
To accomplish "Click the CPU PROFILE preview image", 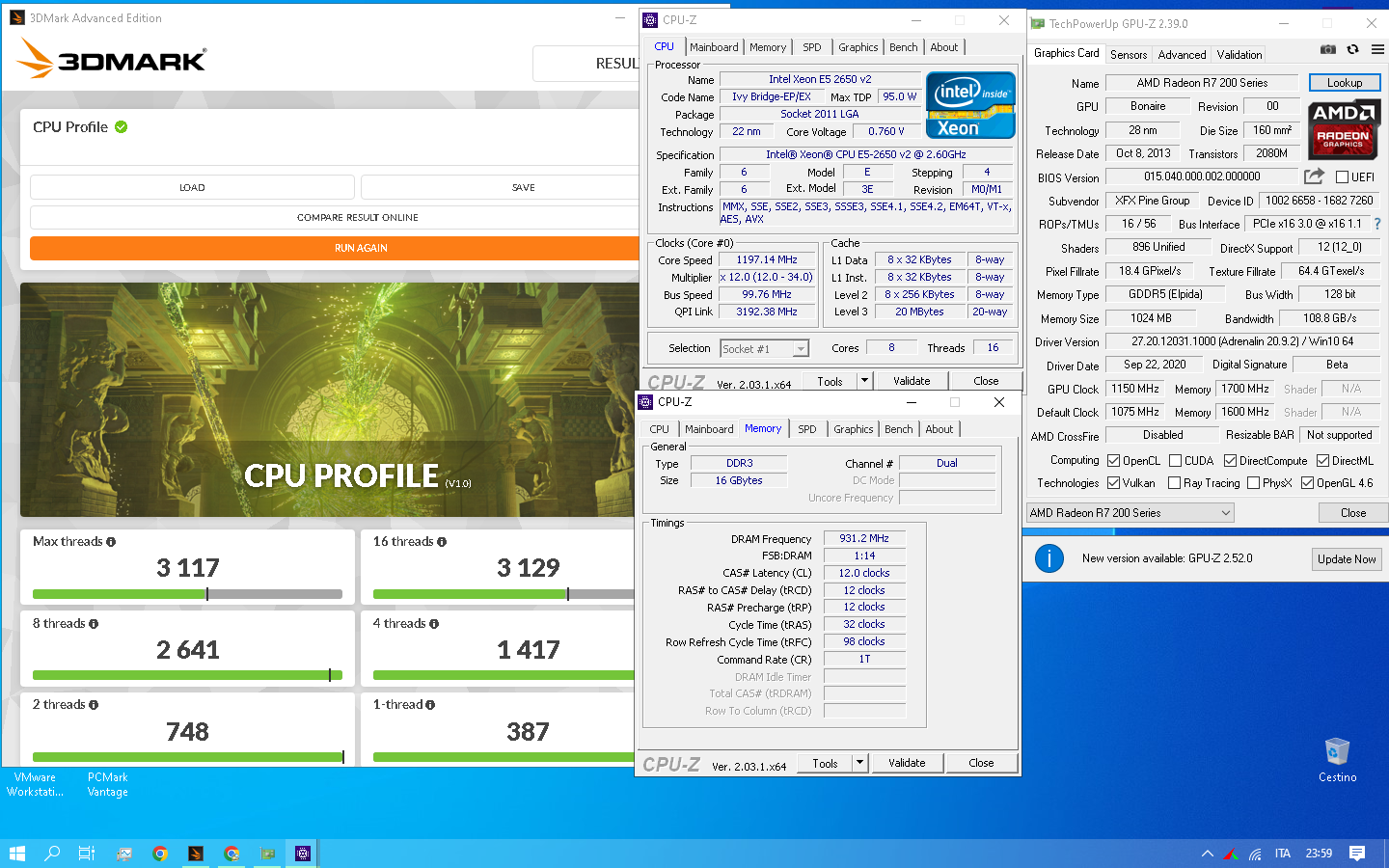I will click(329, 399).
